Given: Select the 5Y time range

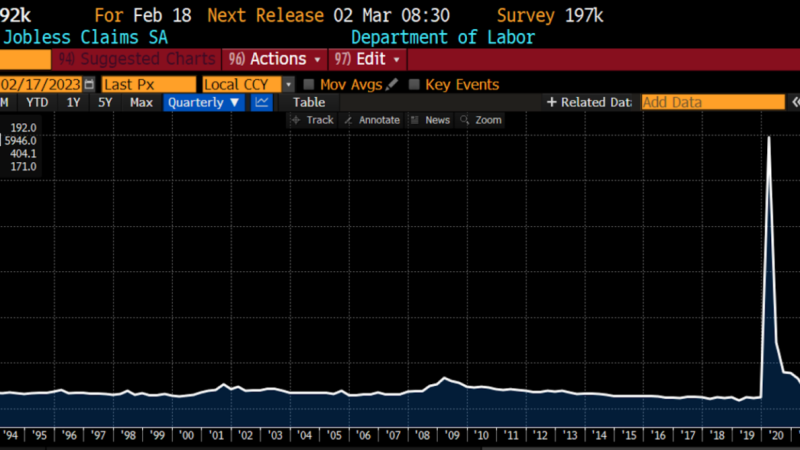Looking at the screenshot, I should tap(105, 102).
